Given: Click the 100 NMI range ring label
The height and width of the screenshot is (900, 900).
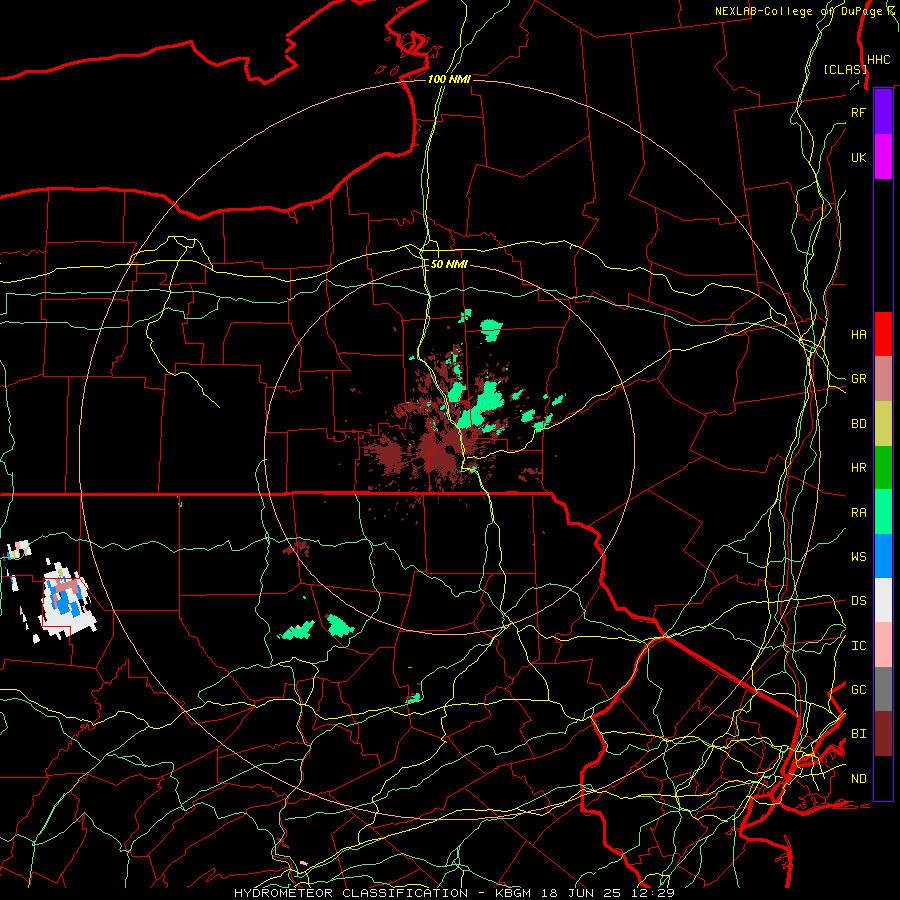Looking at the screenshot, I should (x=449, y=79).
